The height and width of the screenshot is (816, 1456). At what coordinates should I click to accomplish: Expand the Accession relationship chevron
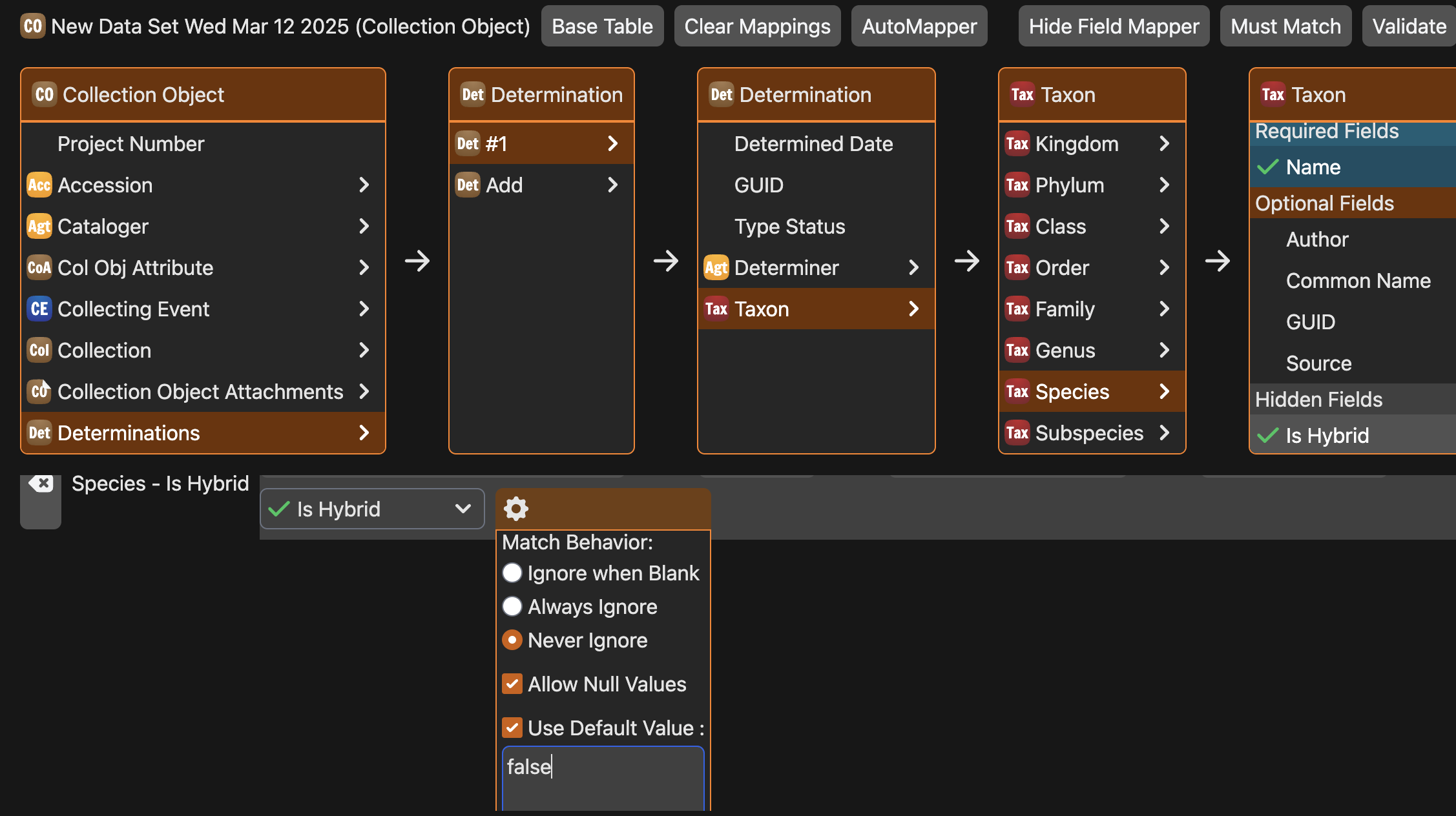point(364,185)
